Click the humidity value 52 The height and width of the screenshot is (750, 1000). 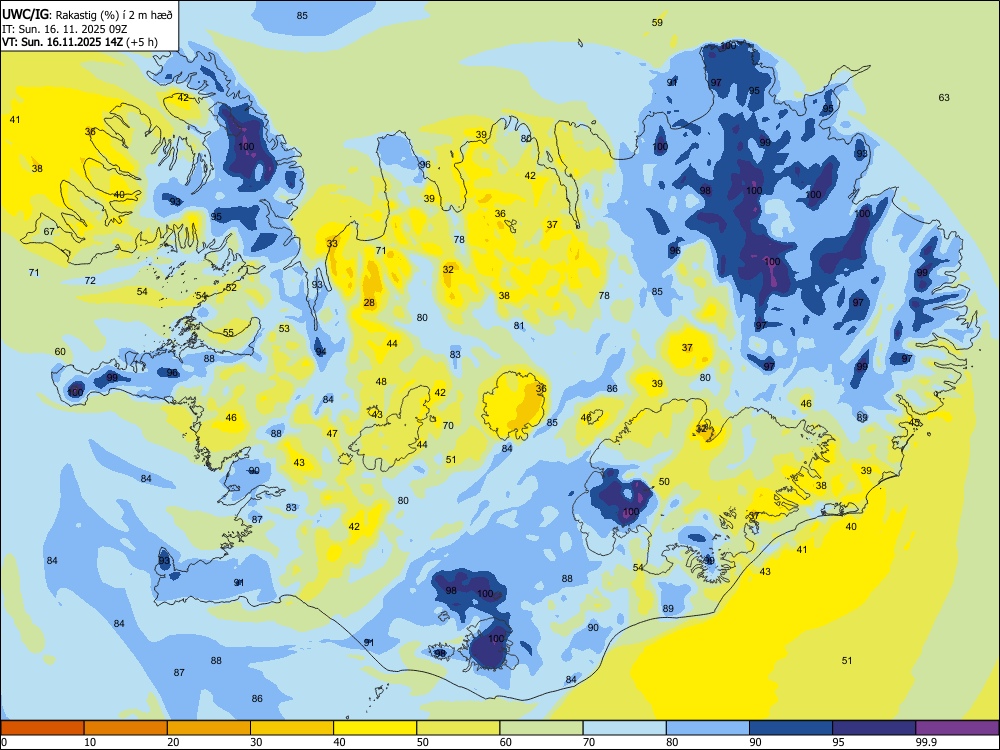pos(231,288)
